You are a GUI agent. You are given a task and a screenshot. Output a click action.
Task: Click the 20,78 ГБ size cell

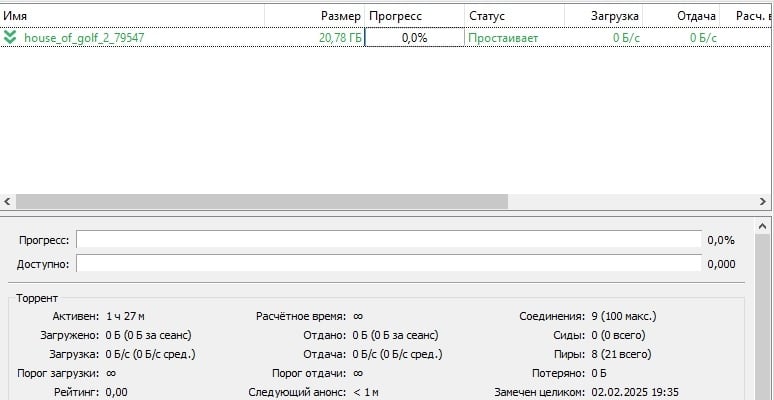tap(341, 38)
